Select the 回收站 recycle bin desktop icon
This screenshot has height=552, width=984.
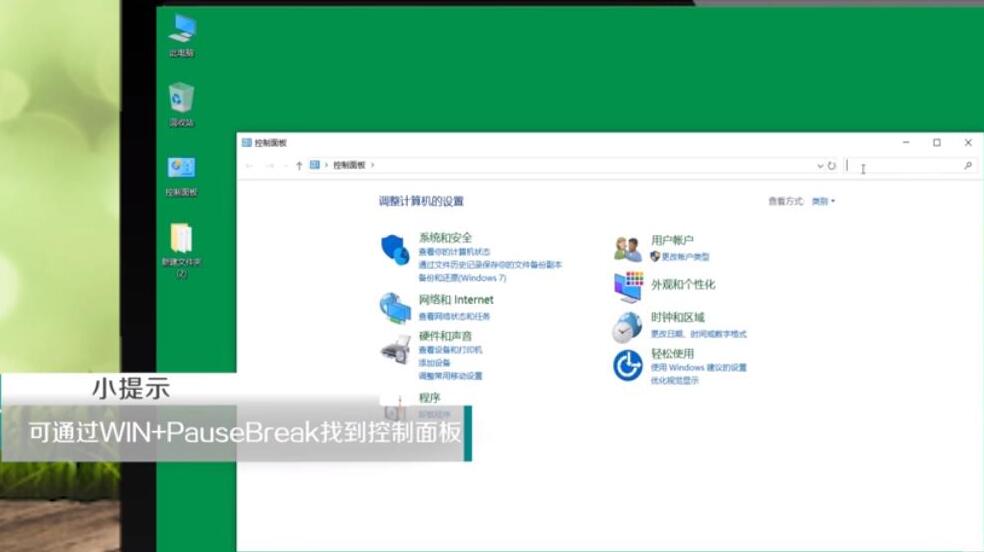(x=181, y=99)
